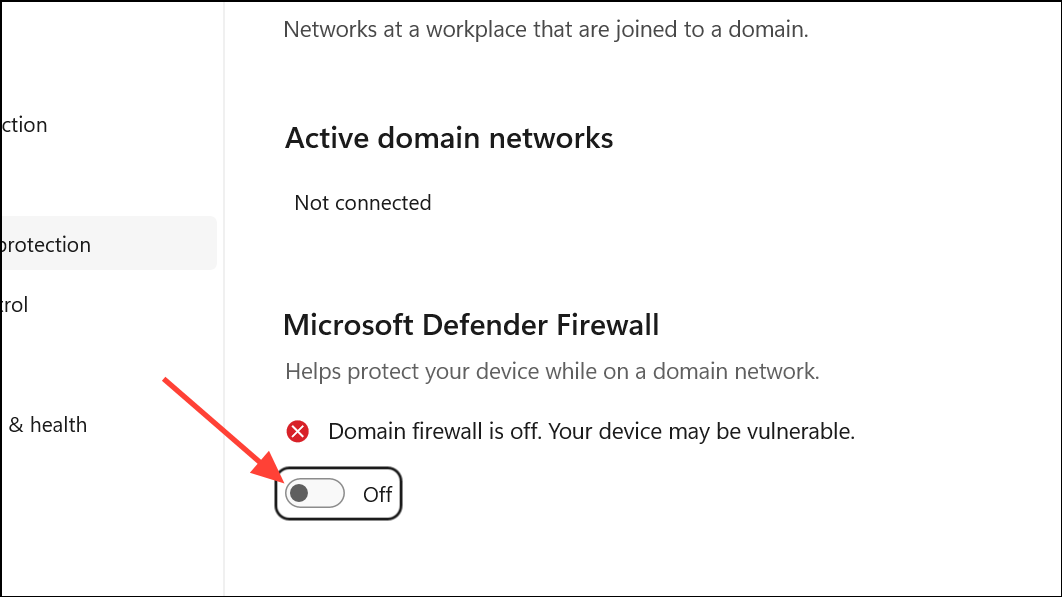The width and height of the screenshot is (1062, 597).
Task: Open the "& health" sidebar item
Action: click(x=47, y=425)
